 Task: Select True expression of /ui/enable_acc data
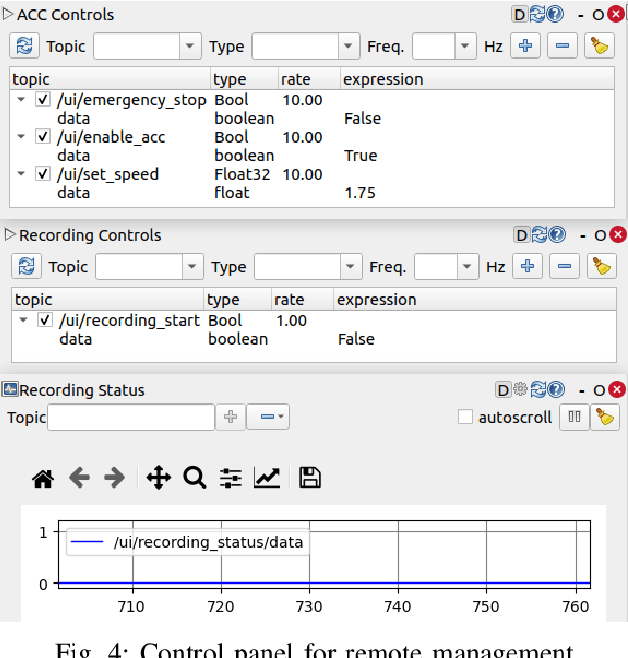point(361,156)
